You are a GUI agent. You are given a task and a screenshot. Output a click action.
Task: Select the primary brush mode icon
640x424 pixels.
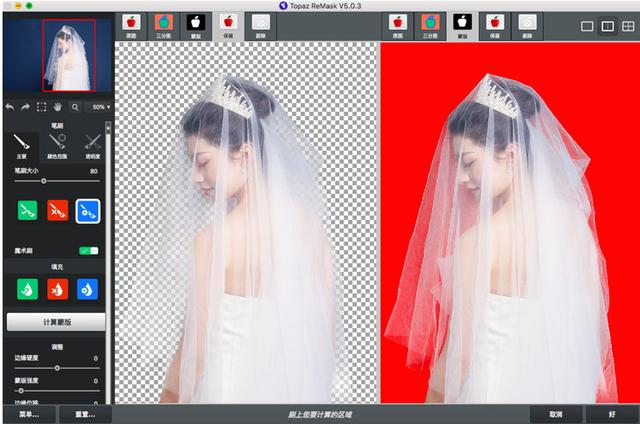coord(22,146)
